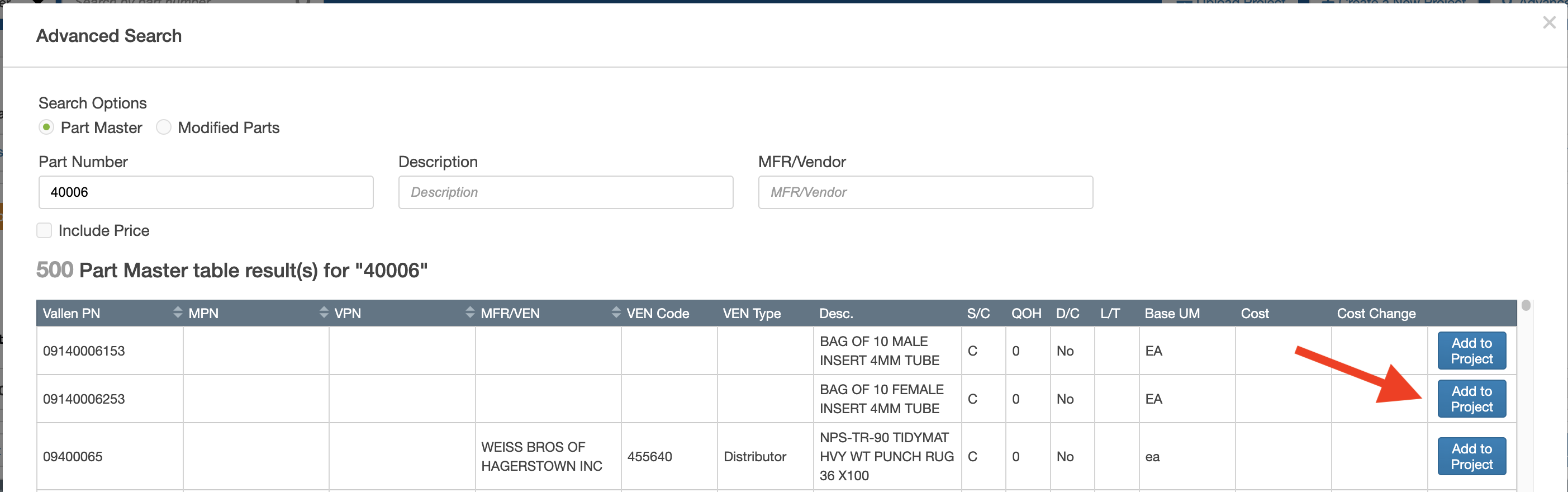Screen dimensions: 1568x492
Task: Enable the Include Price checkbox
Action: 45,231
